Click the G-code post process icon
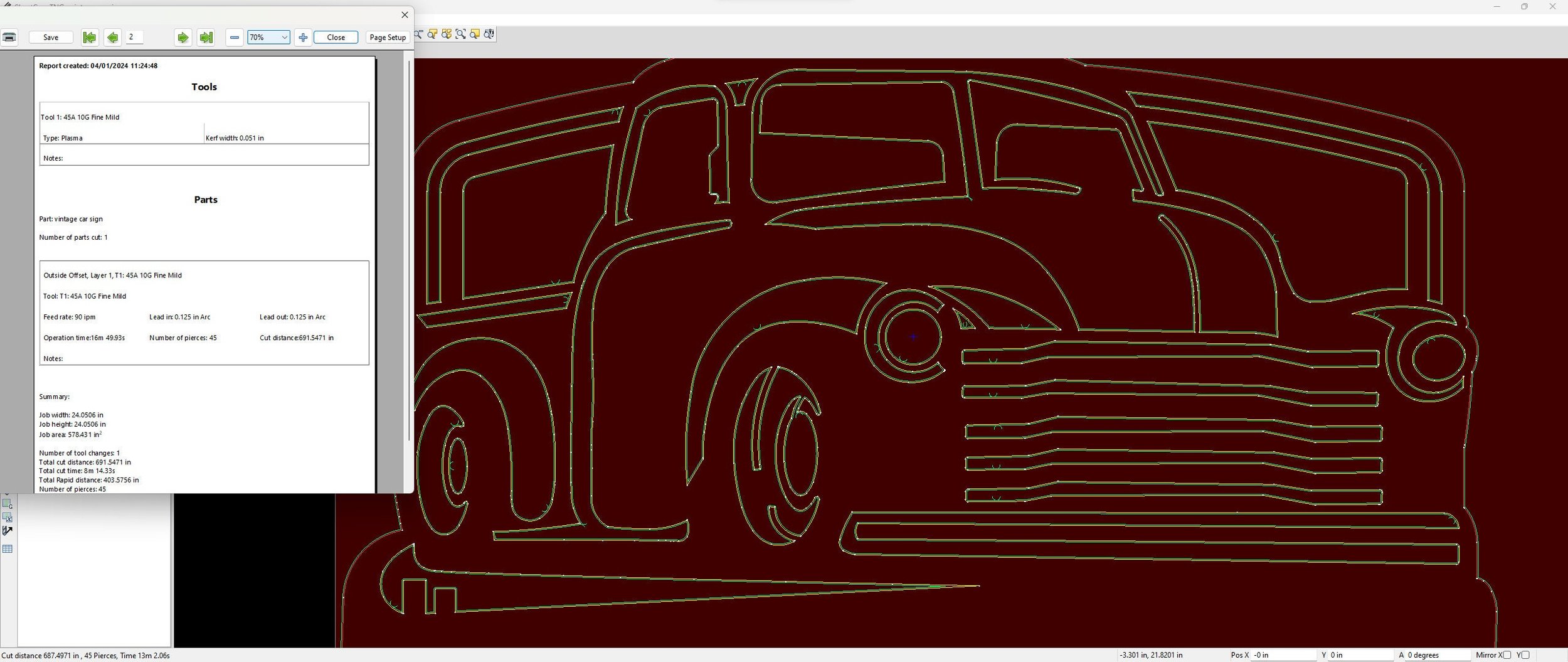Viewport: 1568px width, 662px height. (8, 504)
